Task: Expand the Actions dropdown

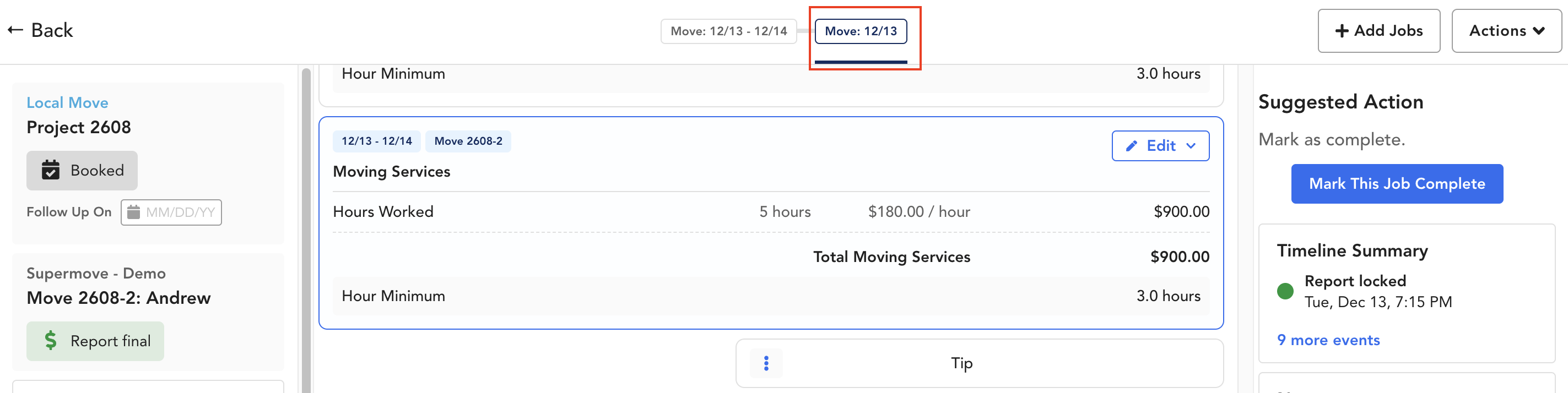Action: pyautogui.click(x=1506, y=30)
